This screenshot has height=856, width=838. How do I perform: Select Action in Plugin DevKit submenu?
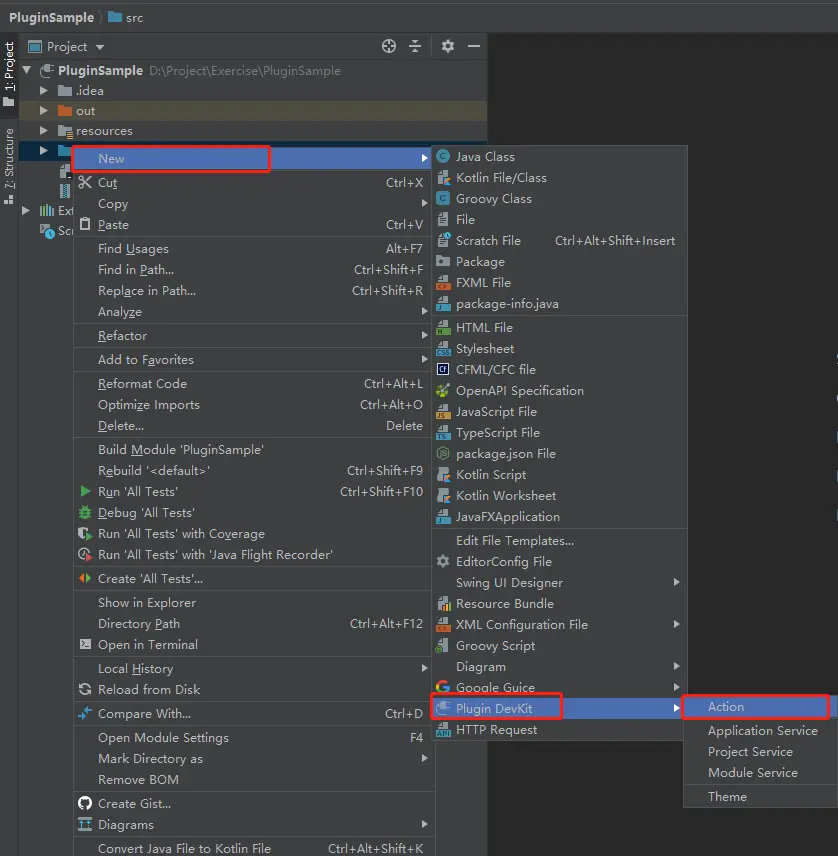tap(760, 707)
